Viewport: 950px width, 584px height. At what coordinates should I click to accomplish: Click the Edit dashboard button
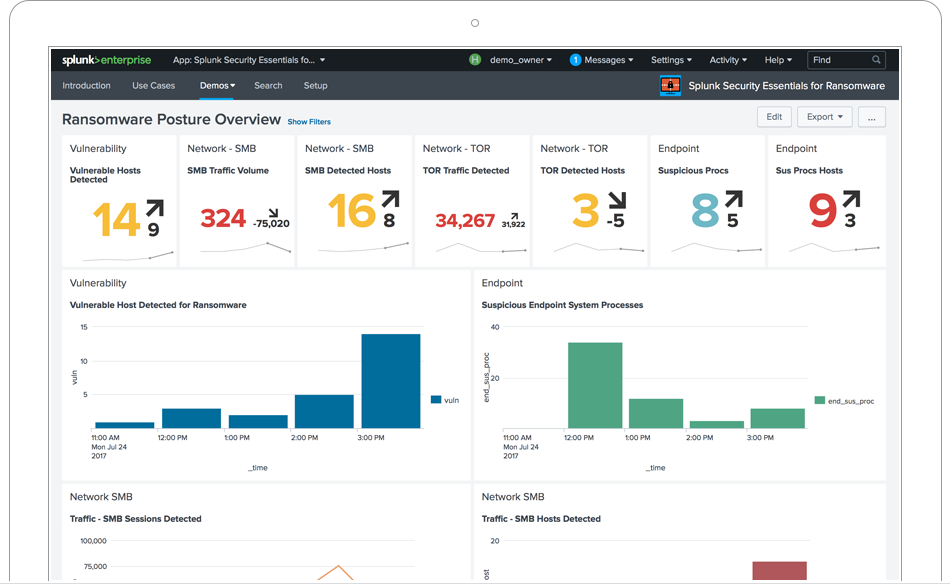pyautogui.click(x=774, y=117)
